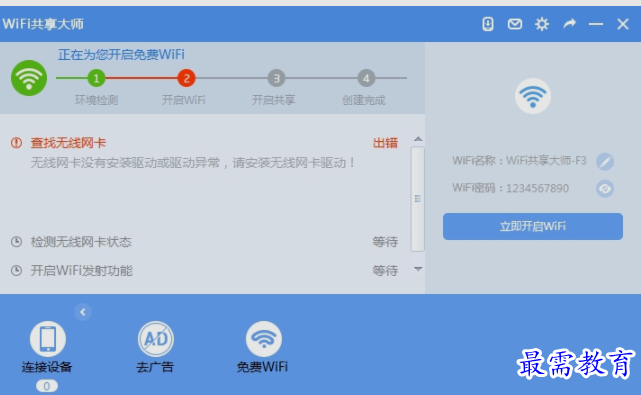Open 连接设备 phone icon

pos(48,339)
